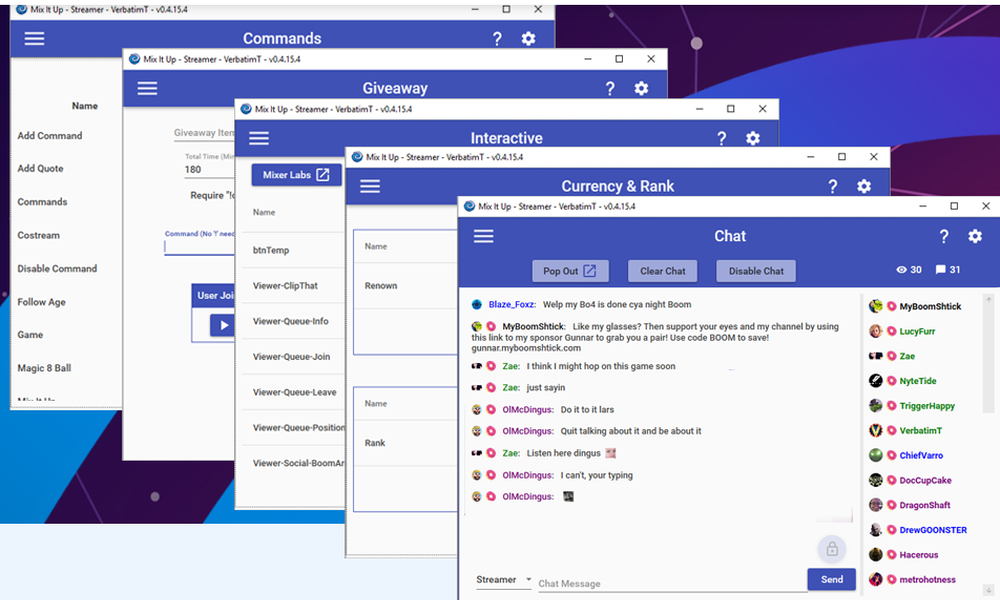Click TriggerHappy in chat user list

pyautogui.click(x=927, y=406)
